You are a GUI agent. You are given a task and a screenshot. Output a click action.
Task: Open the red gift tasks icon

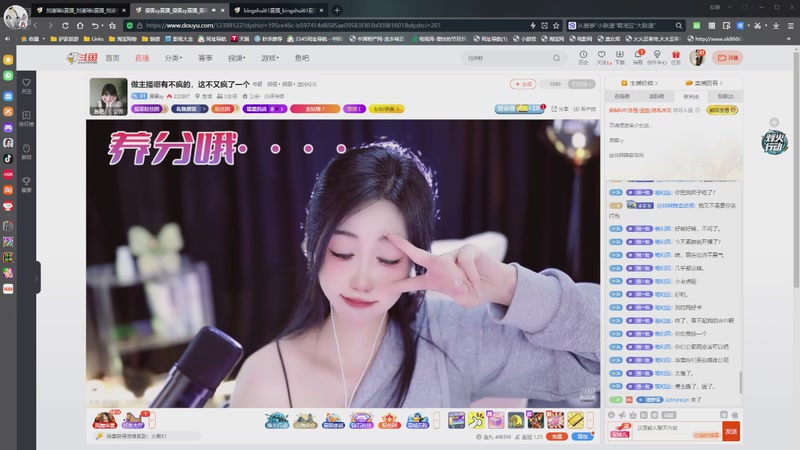[x=676, y=57]
